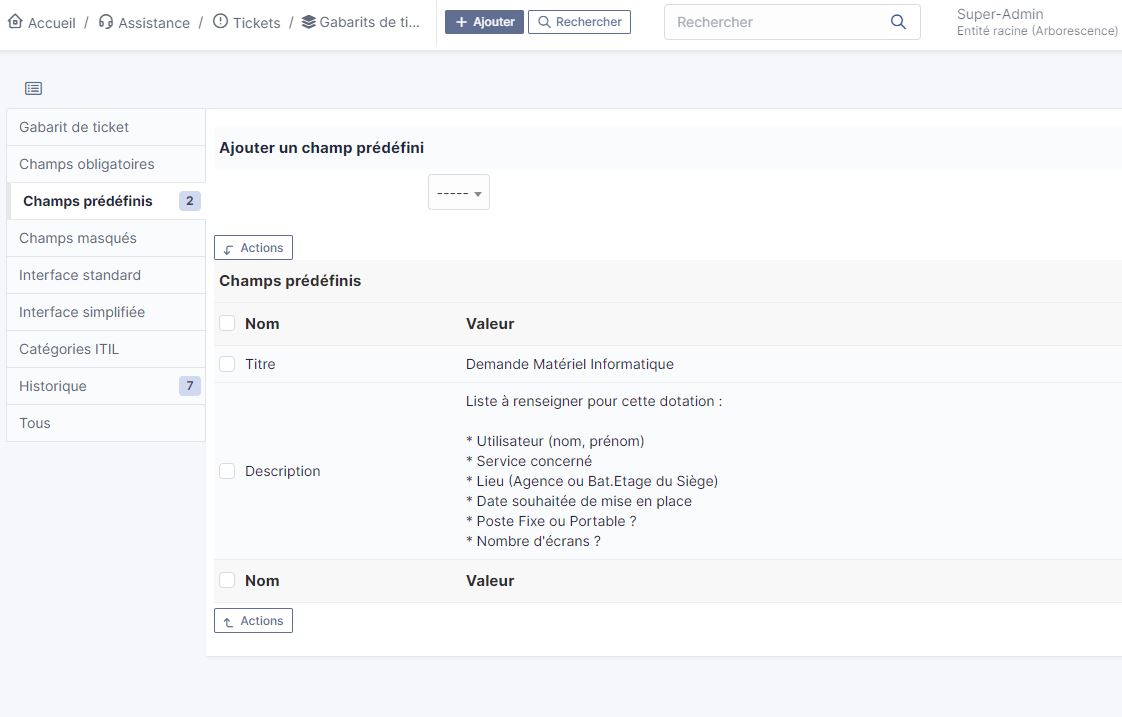Open the Historique tab
The image size is (1122, 717).
pos(52,386)
